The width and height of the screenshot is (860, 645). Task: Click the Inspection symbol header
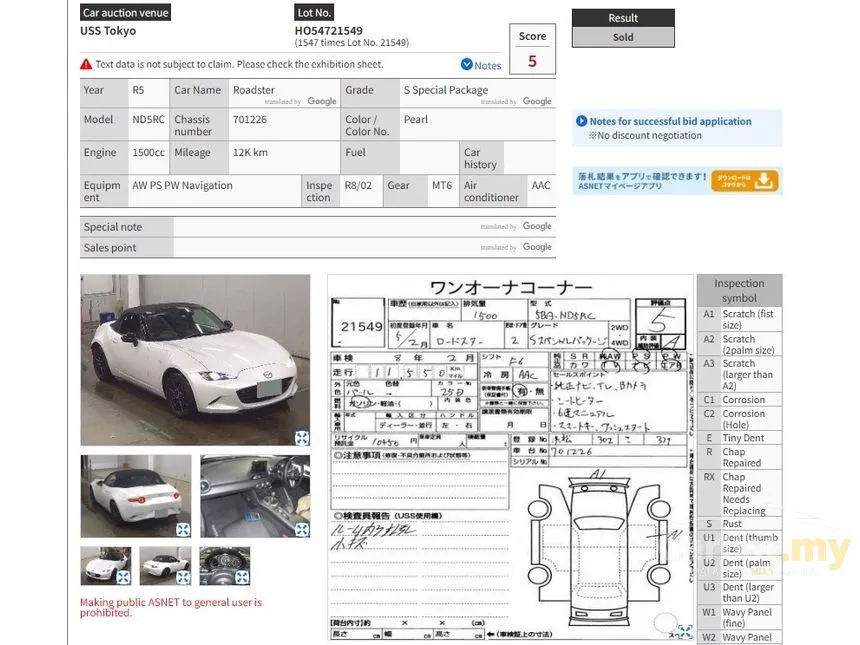pos(739,291)
